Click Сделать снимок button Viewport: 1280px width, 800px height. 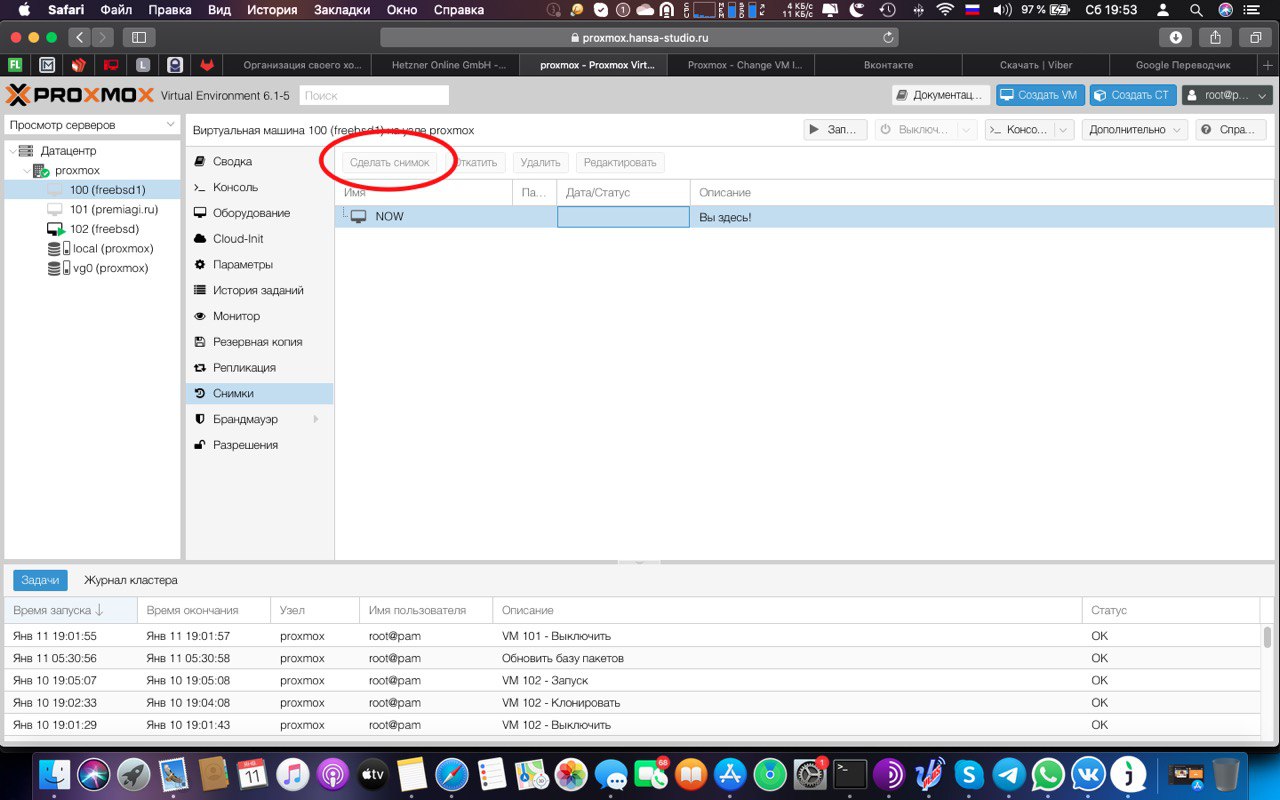[x=390, y=162]
